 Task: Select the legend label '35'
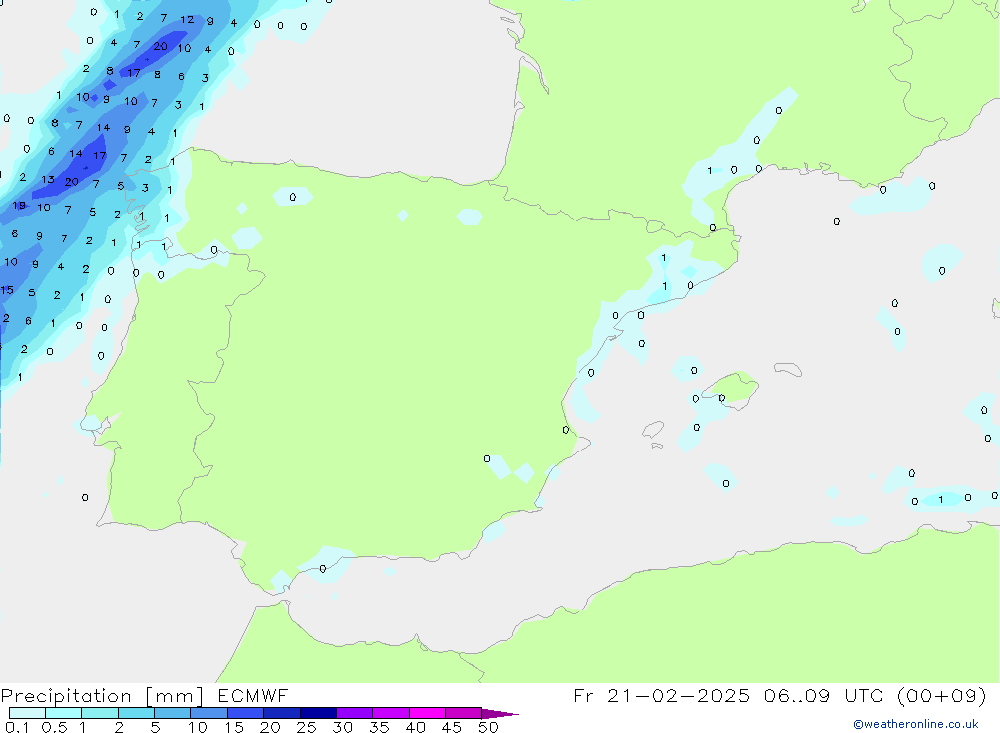click(x=379, y=727)
